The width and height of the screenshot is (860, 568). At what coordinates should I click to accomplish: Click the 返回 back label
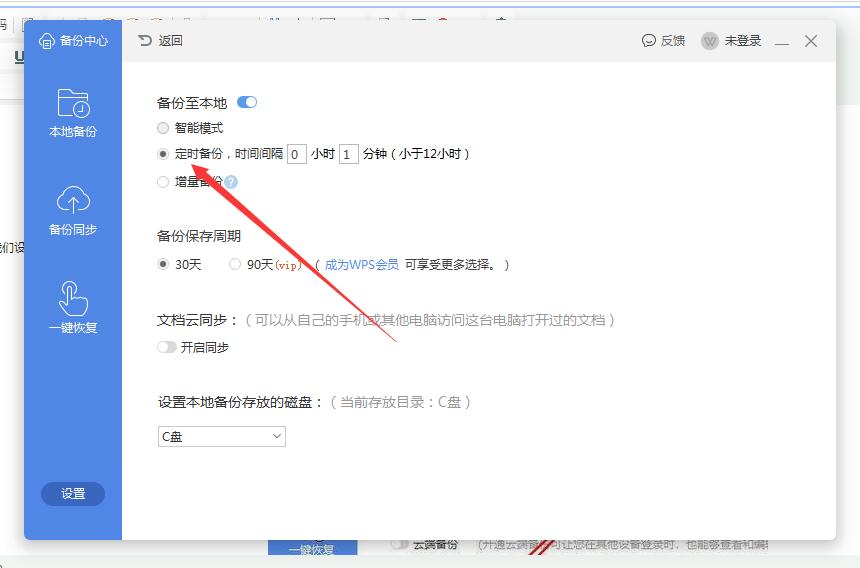(171, 41)
